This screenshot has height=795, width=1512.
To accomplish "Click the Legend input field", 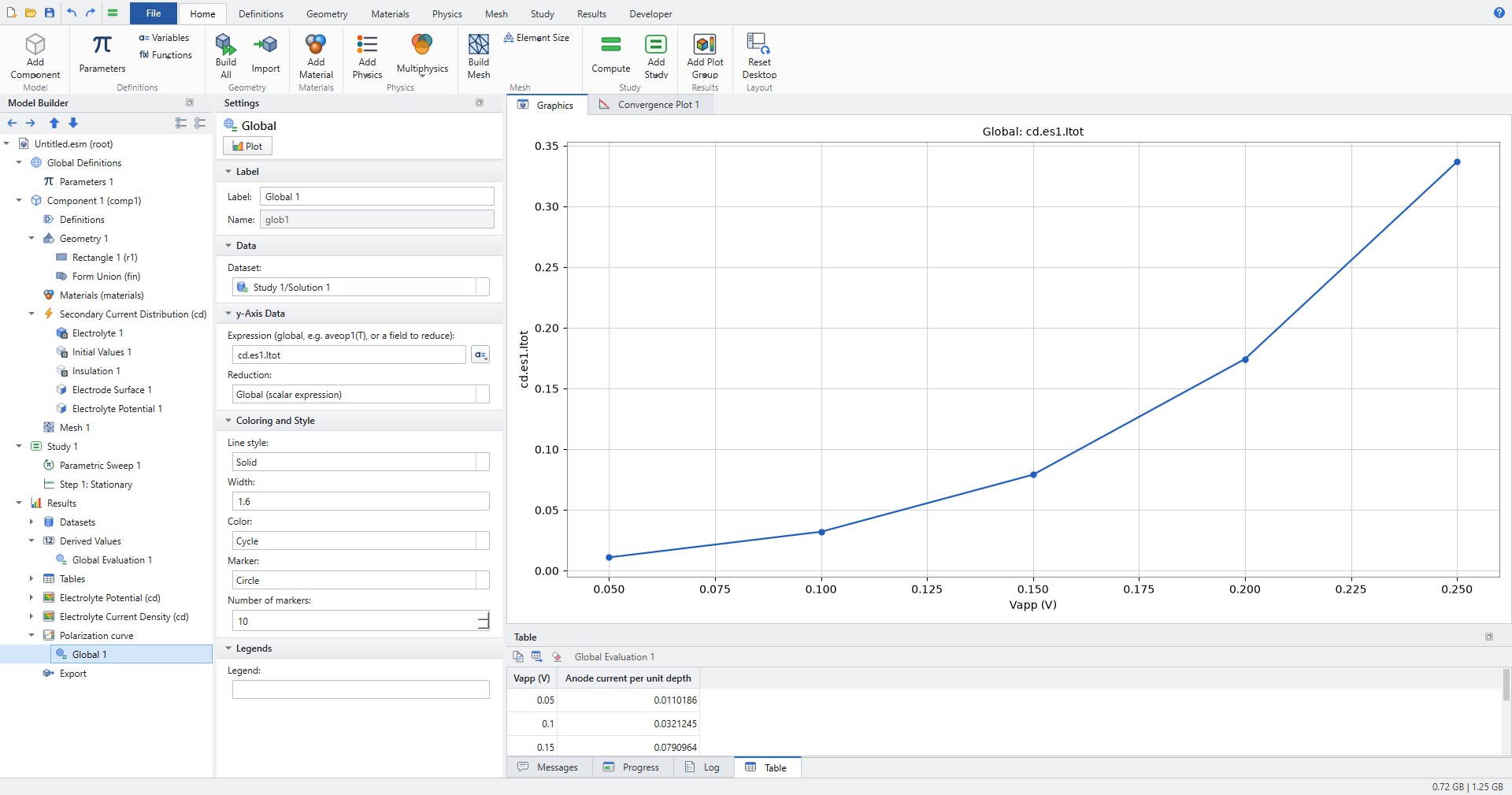I will tap(361, 689).
